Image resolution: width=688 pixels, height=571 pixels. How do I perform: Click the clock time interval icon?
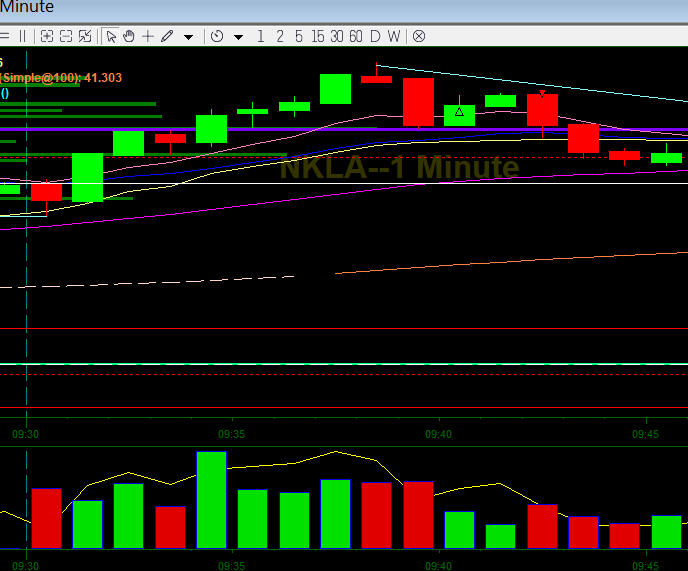tap(217, 36)
